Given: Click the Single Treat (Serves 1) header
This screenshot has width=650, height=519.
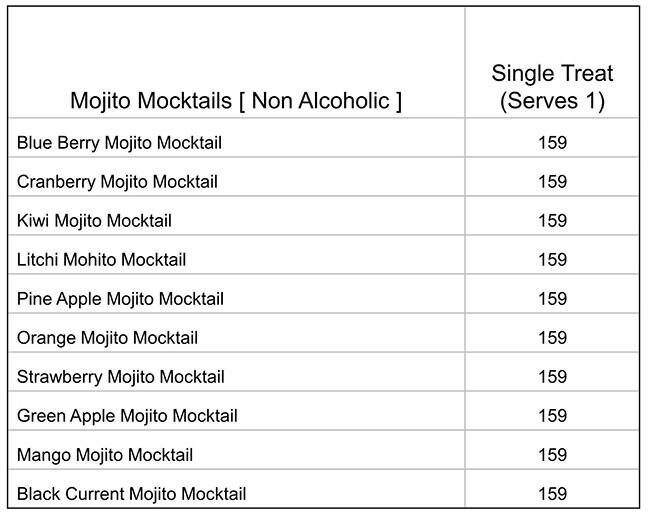Looking at the screenshot, I should tap(552, 87).
